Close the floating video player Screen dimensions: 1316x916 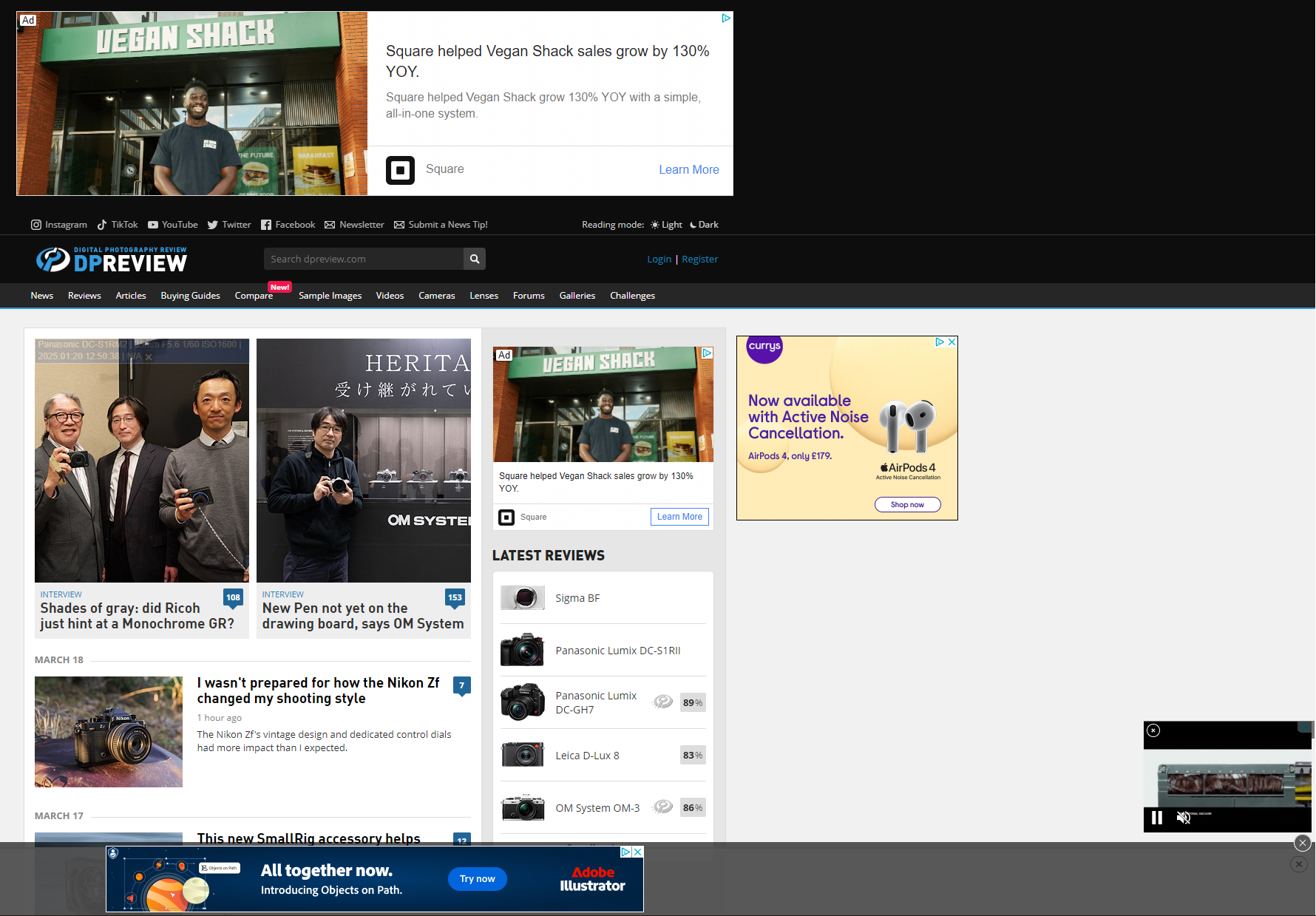[1153, 730]
